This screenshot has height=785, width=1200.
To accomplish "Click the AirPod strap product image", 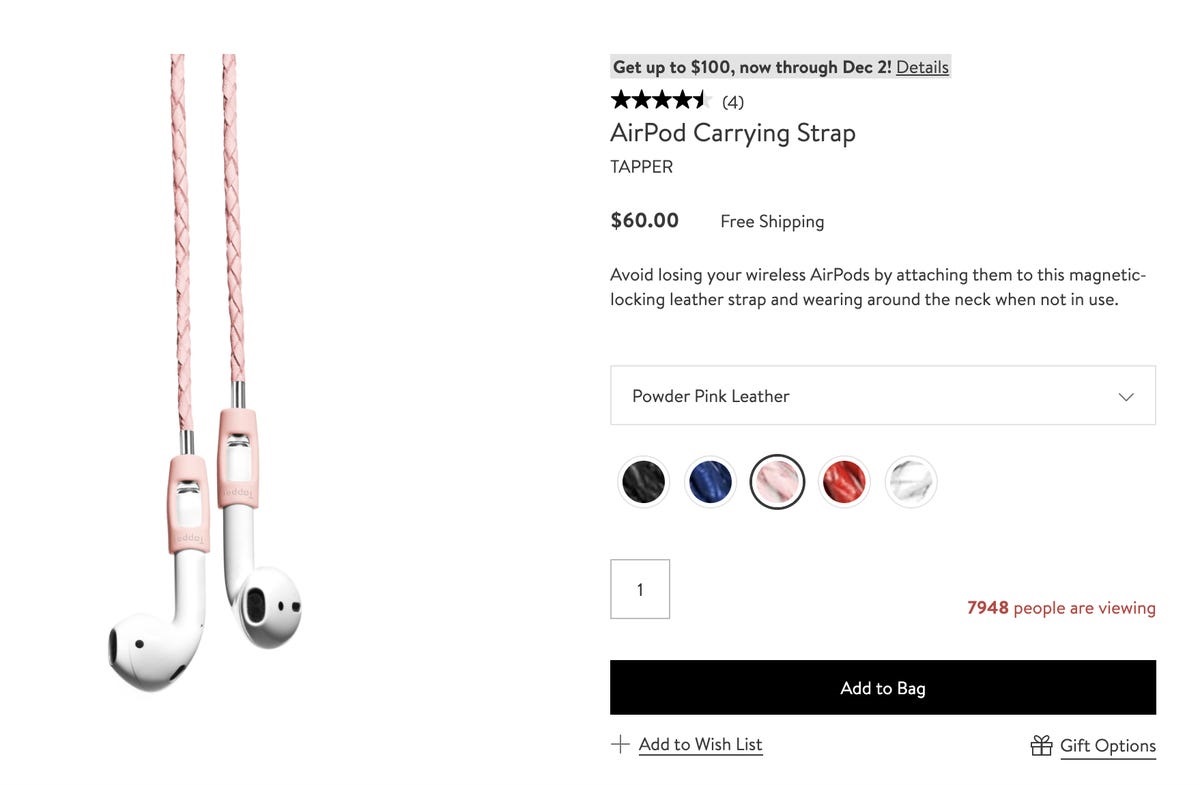I will click(205, 373).
